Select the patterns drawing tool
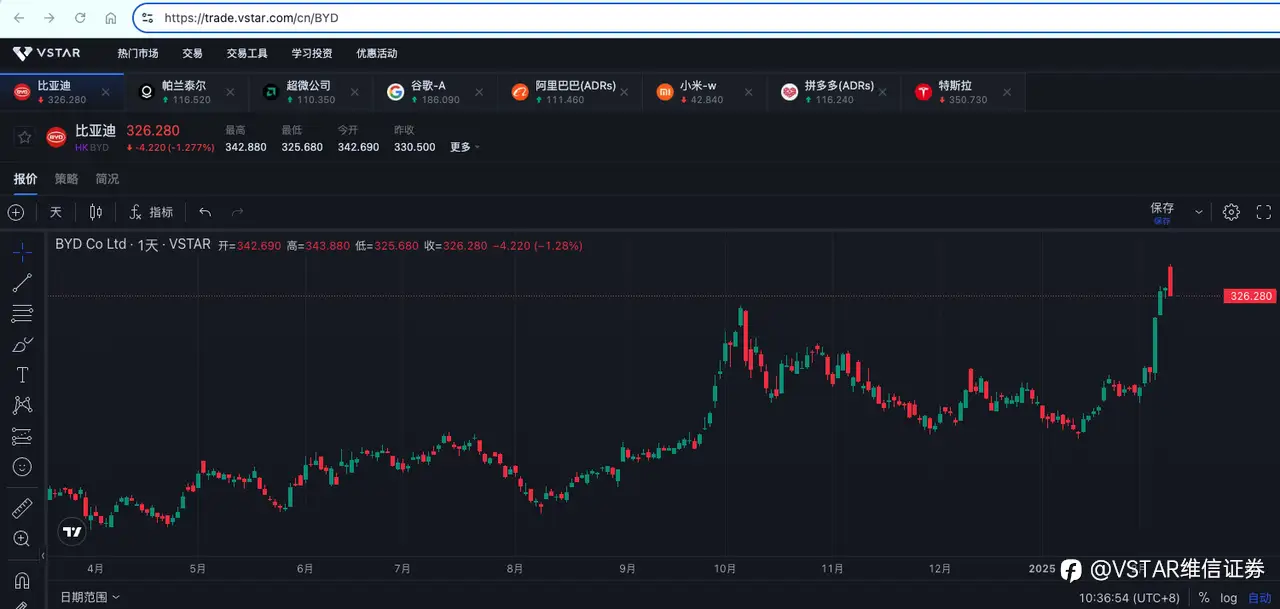 pyautogui.click(x=22, y=405)
